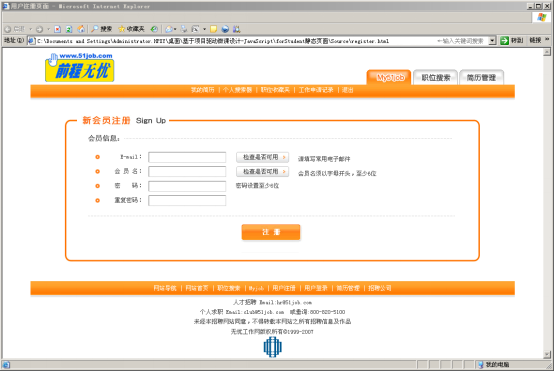Expand the address bar dropdown arrow
The width and height of the screenshot is (554, 372).
(x=492, y=41)
